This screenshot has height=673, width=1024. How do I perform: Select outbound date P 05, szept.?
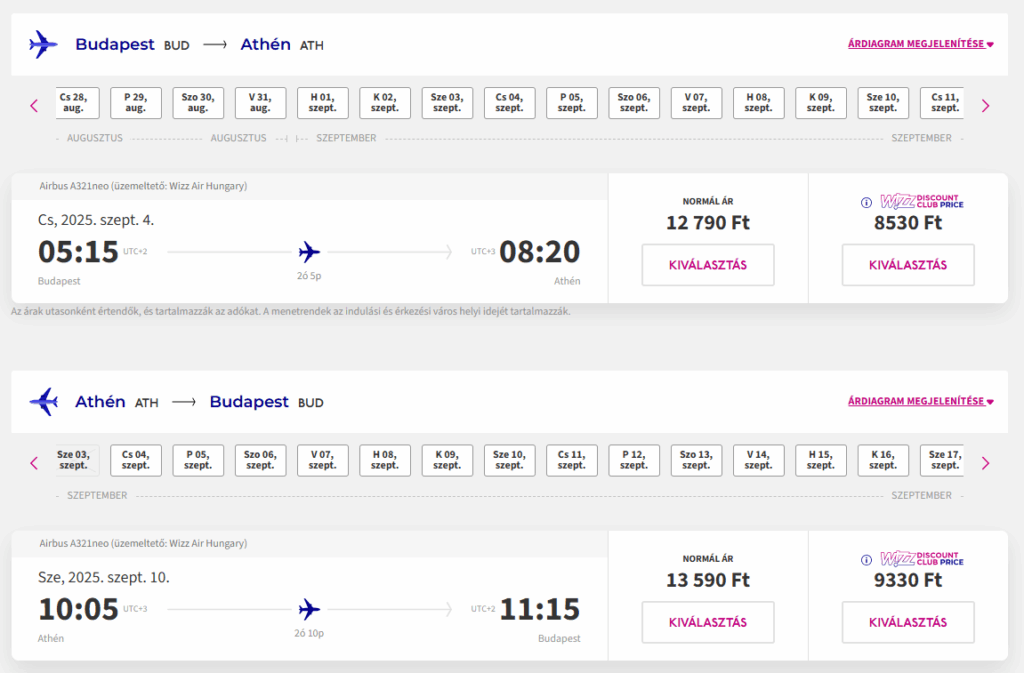tap(571, 103)
